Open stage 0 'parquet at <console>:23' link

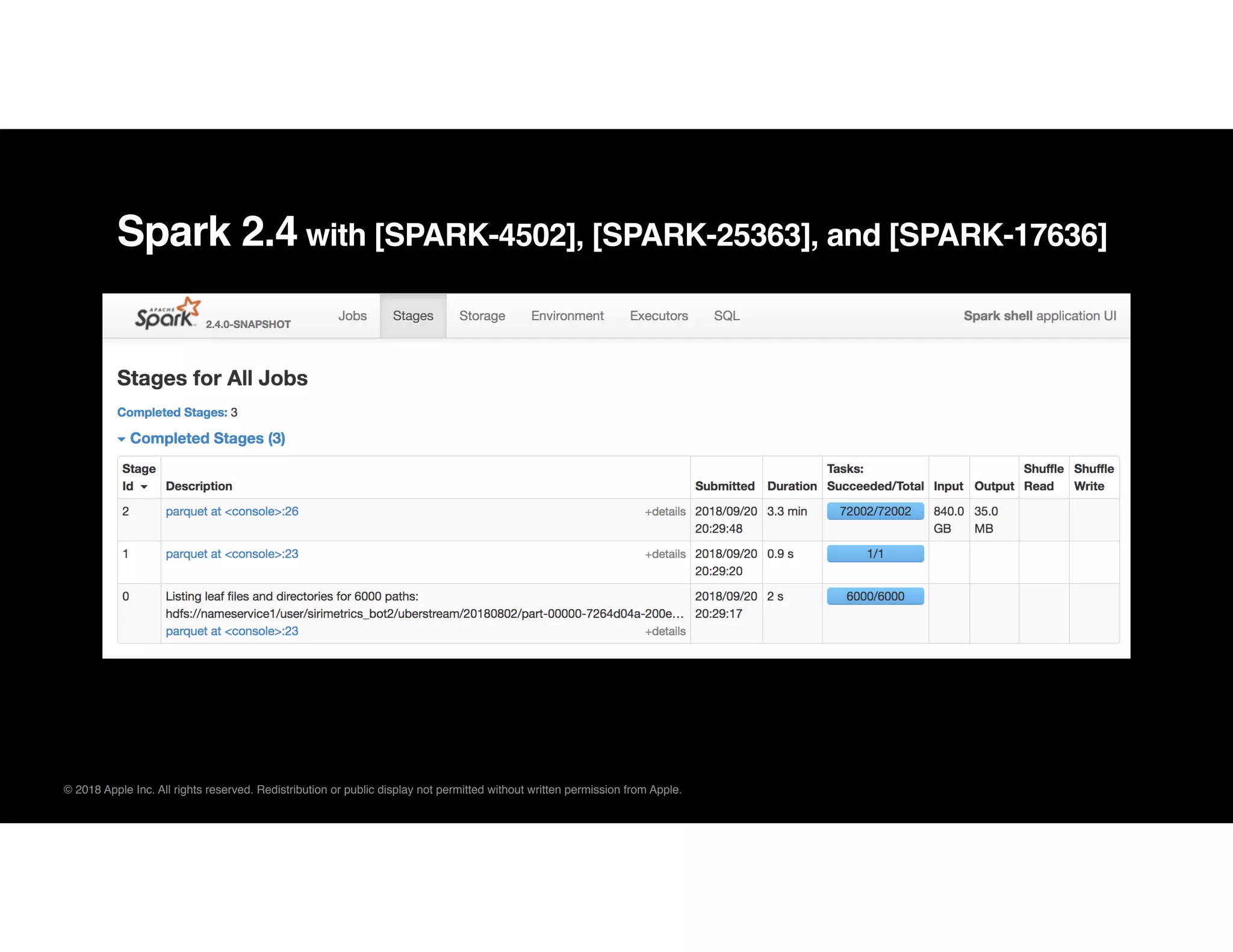[232, 631]
